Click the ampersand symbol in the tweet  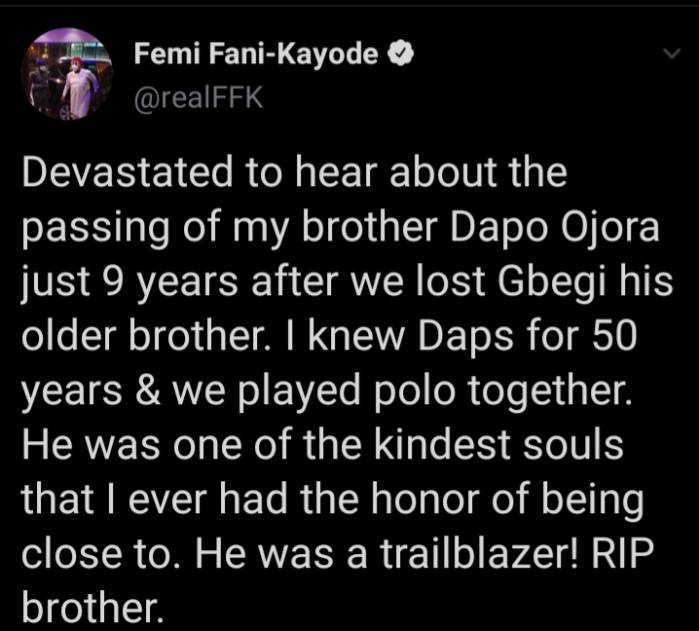coord(148,391)
